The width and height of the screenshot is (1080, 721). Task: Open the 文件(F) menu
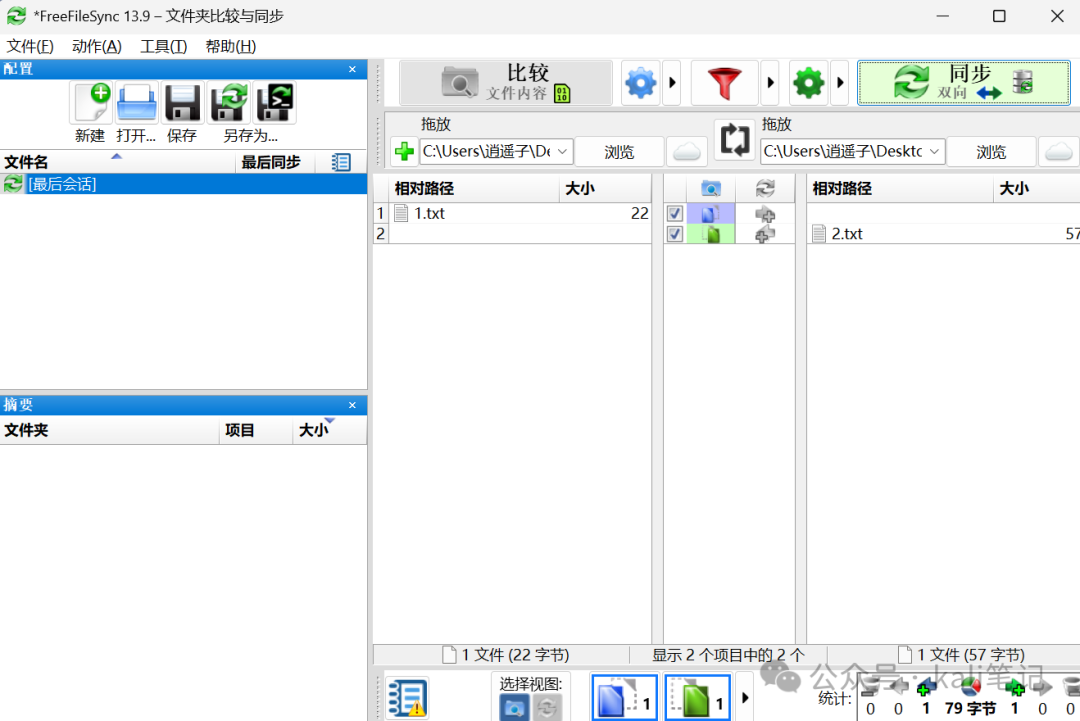click(x=30, y=46)
